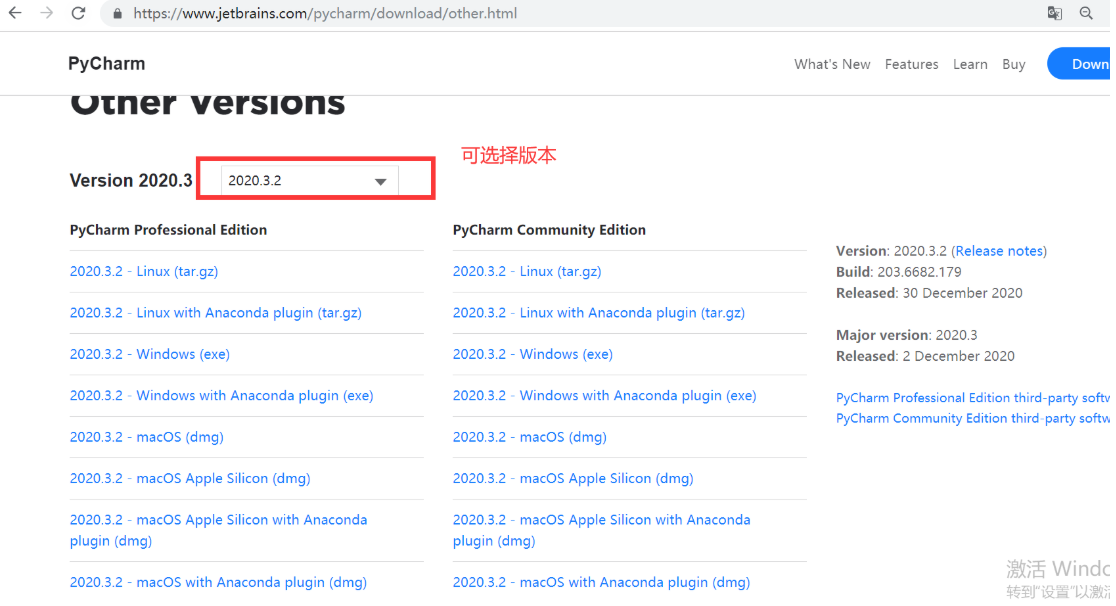Screen dimensions: 1116x606
Task: Open Learn menu item
Action: coord(970,64)
